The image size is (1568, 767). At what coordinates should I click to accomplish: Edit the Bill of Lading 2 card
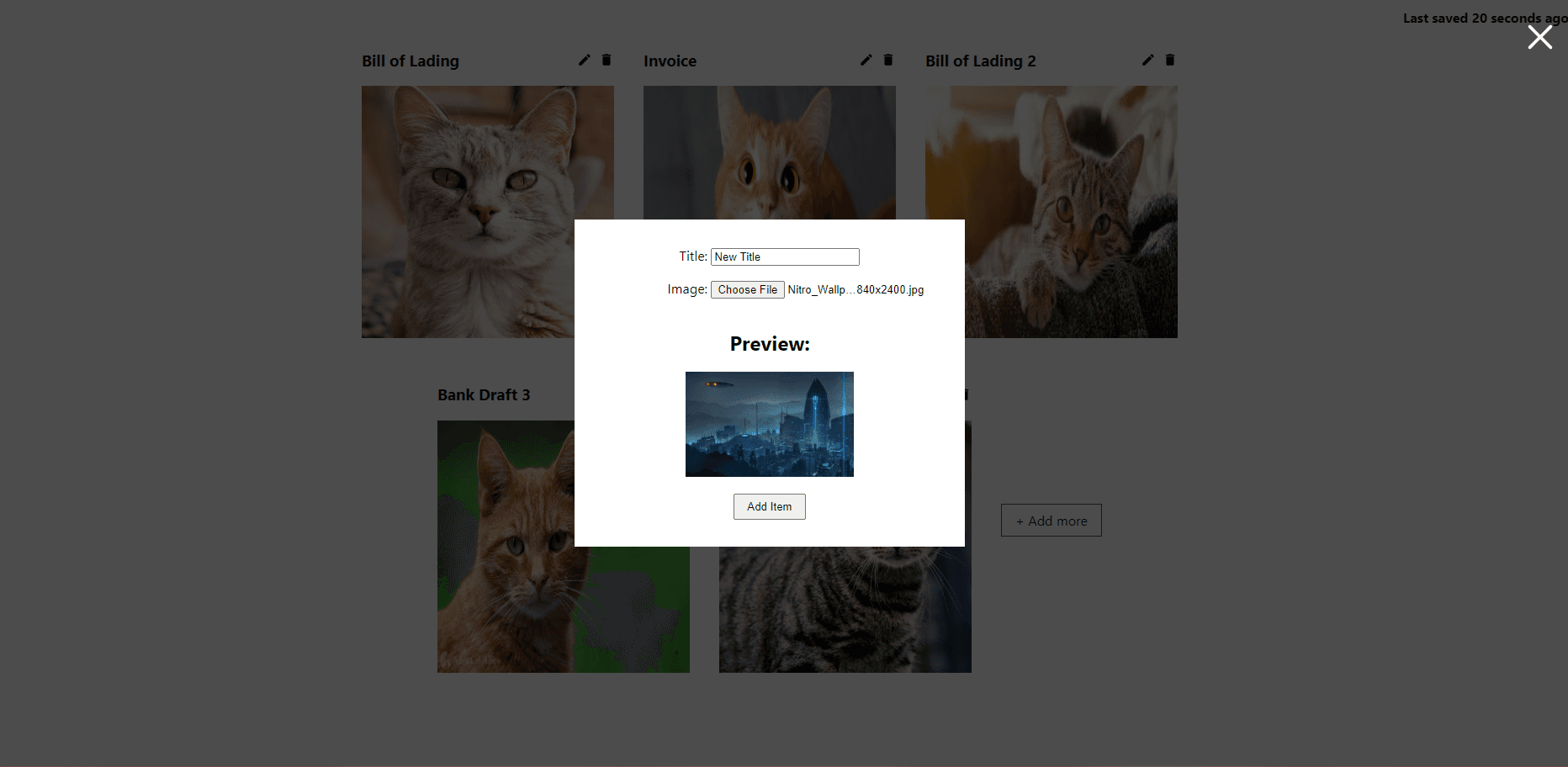pyautogui.click(x=1148, y=60)
